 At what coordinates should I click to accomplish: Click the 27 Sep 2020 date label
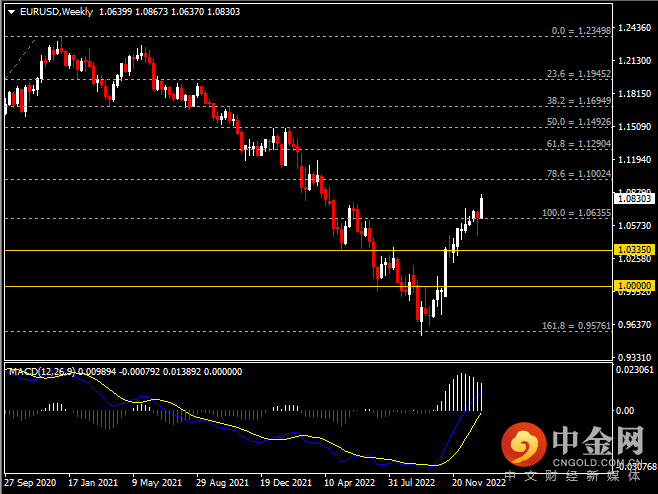point(30,483)
